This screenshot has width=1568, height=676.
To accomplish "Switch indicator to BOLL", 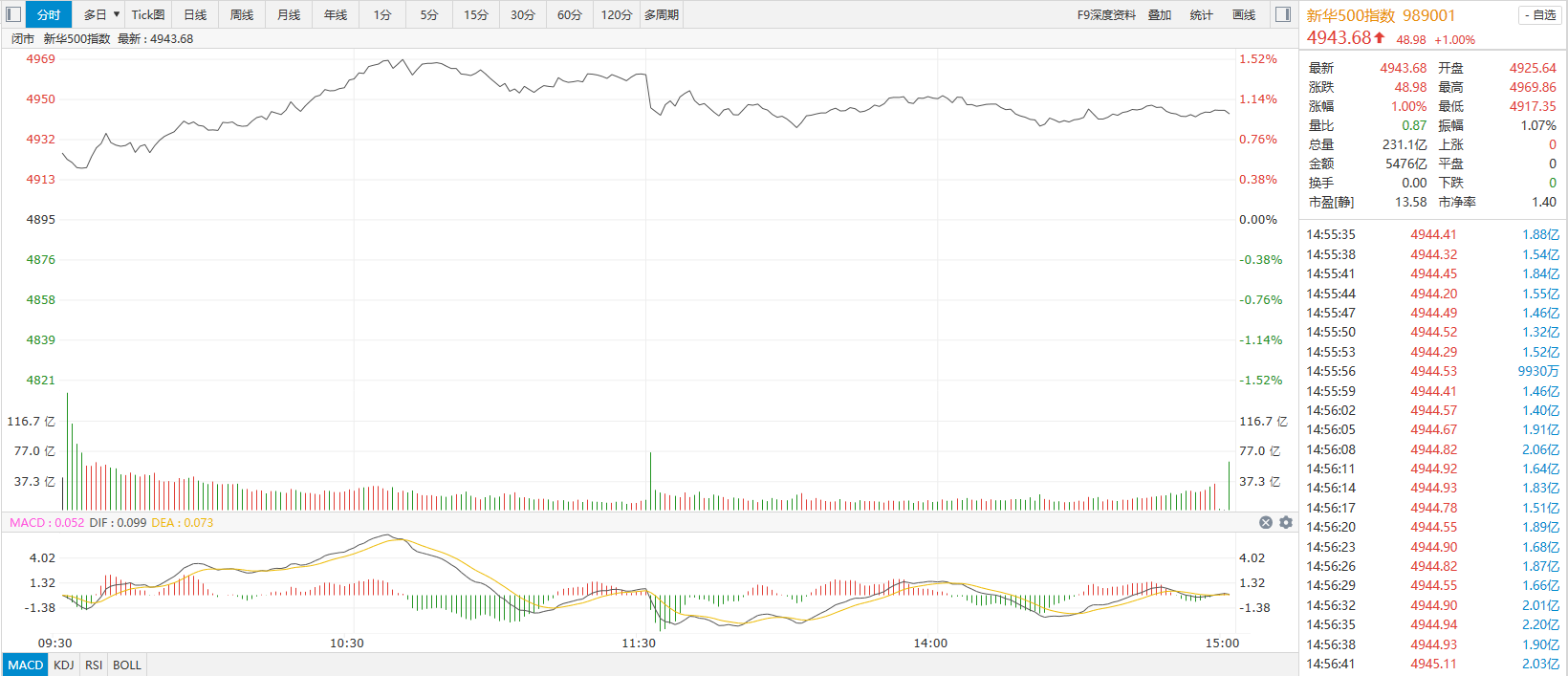I will tap(127, 665).
